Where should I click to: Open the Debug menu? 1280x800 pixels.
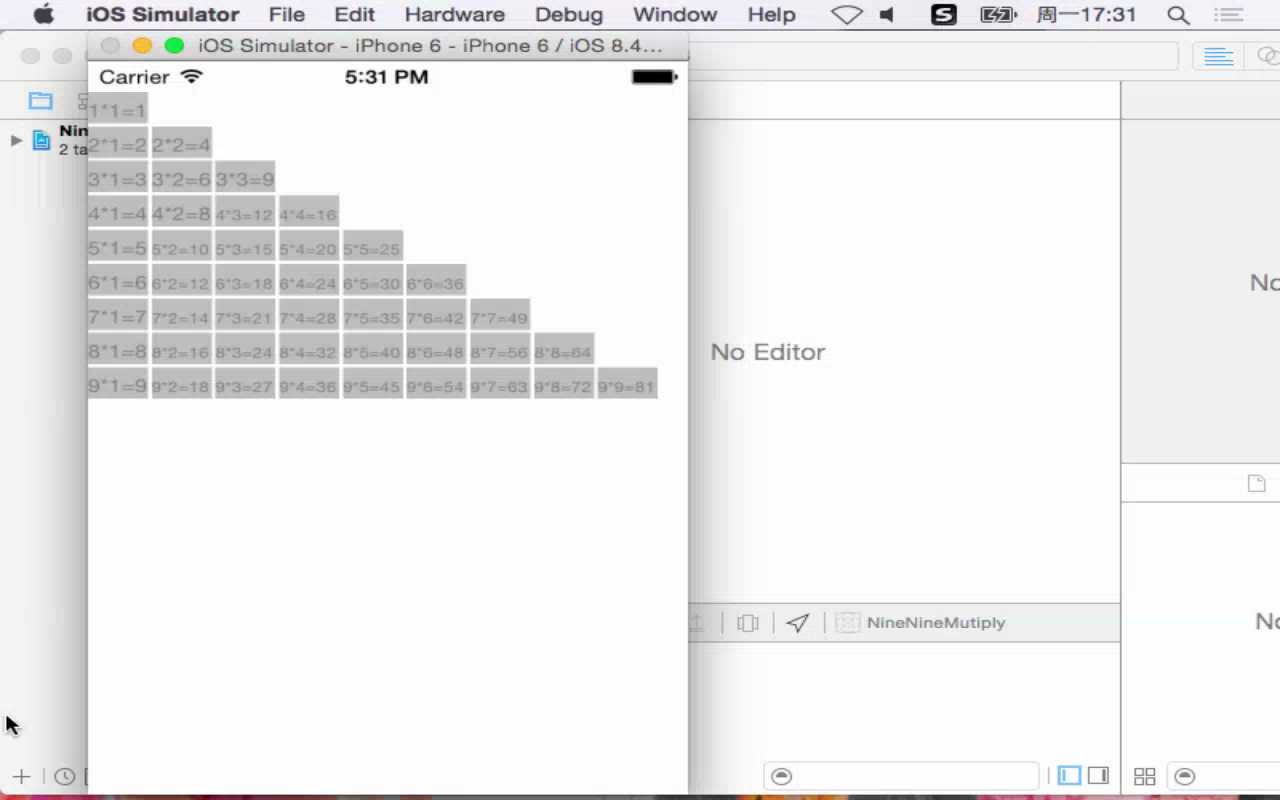point(568,14)
